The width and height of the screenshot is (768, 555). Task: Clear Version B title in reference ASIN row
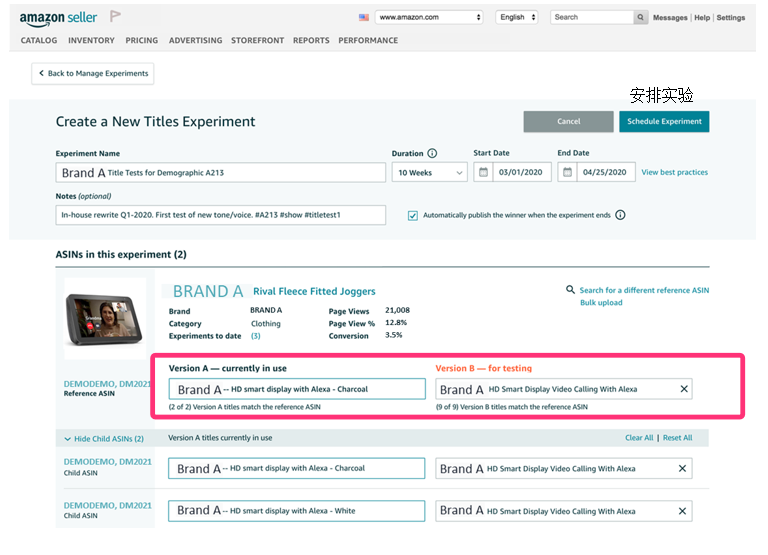click(684, 389)
